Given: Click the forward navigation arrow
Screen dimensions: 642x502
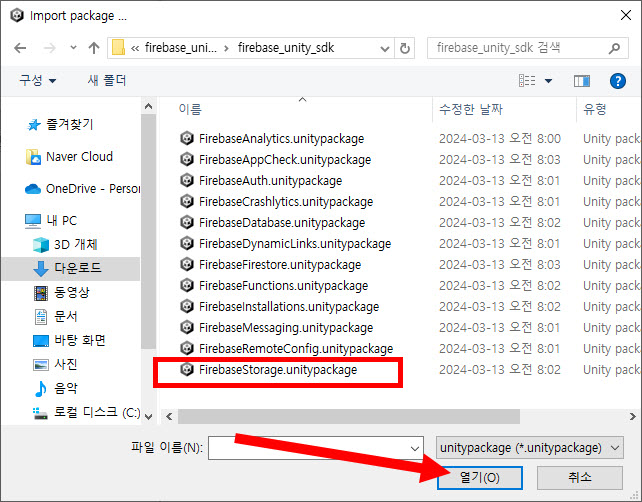Looking at the screenshot, I should point(50,48).
